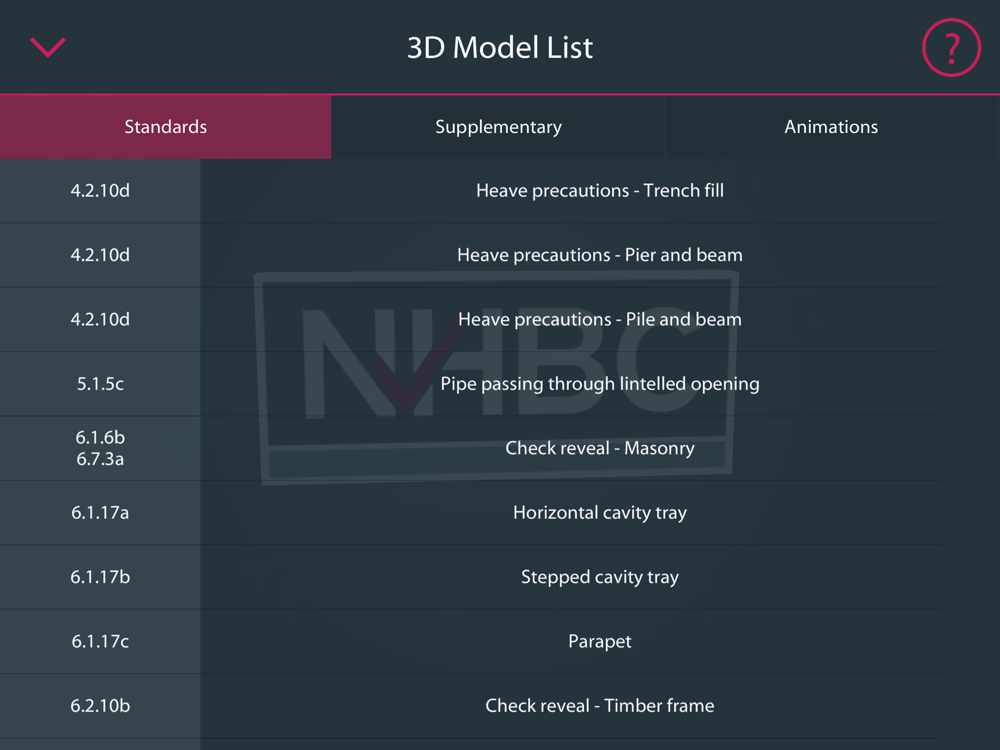Open the Horizontal cavity tray model
Screen dimensions: 1000x750
click(600, 512)
